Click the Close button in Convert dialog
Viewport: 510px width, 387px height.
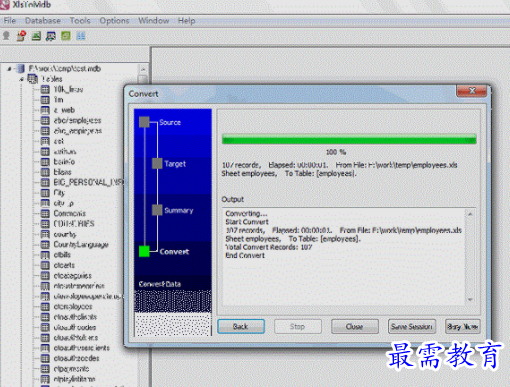[355, 326]
